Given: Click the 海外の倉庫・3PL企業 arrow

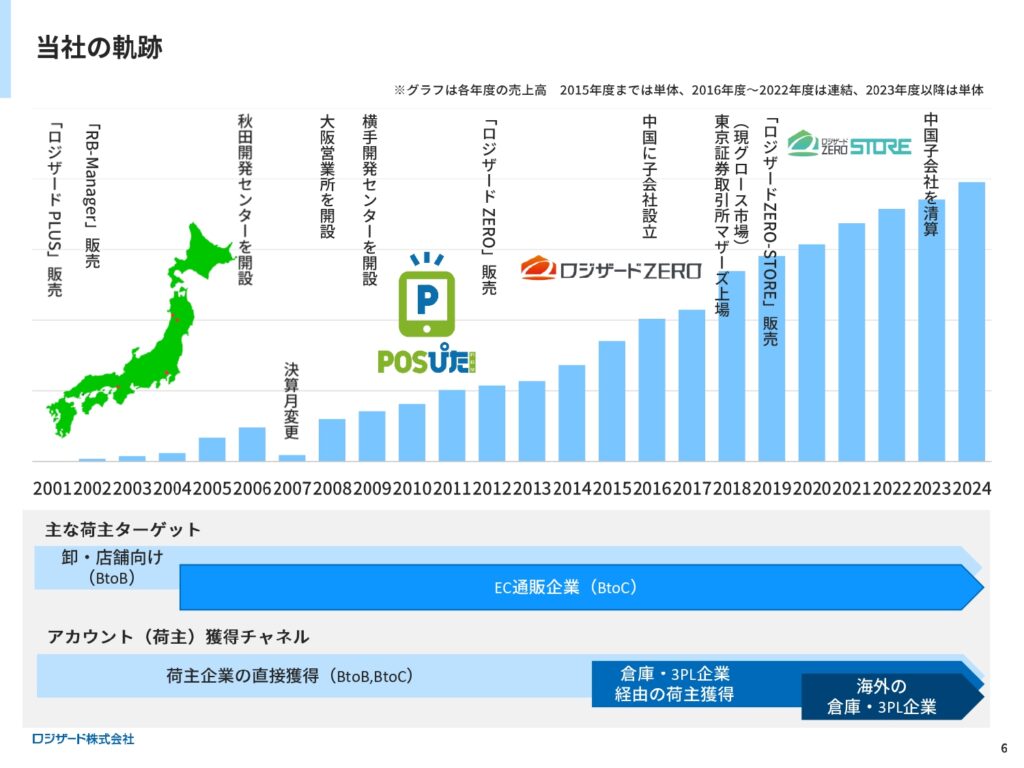Looking at the screenshot, I should click(x=893, y=697).
